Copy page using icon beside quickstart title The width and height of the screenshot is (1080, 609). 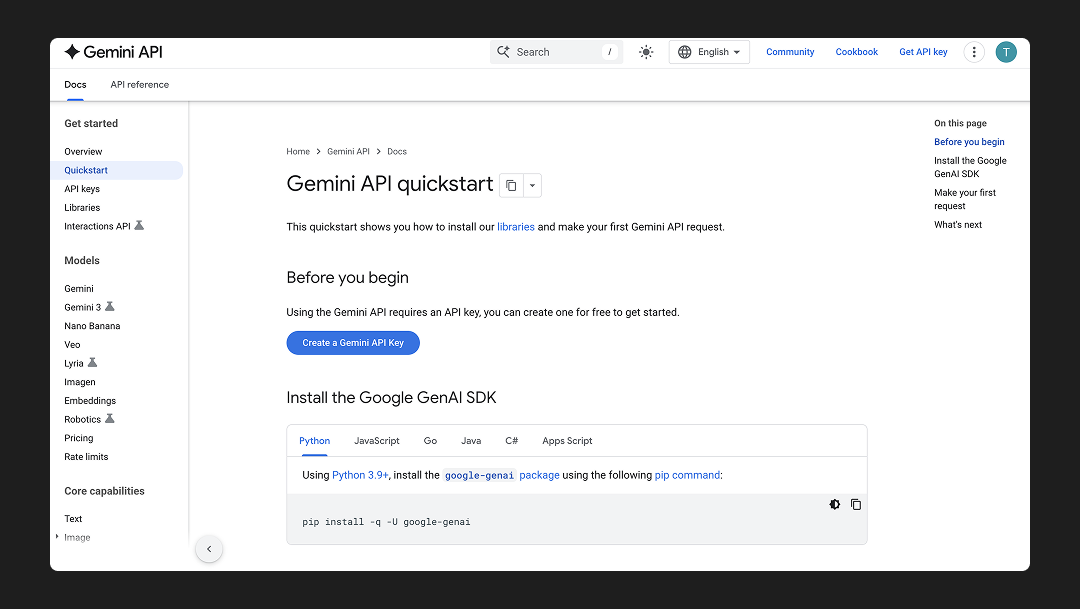[511, 185]
